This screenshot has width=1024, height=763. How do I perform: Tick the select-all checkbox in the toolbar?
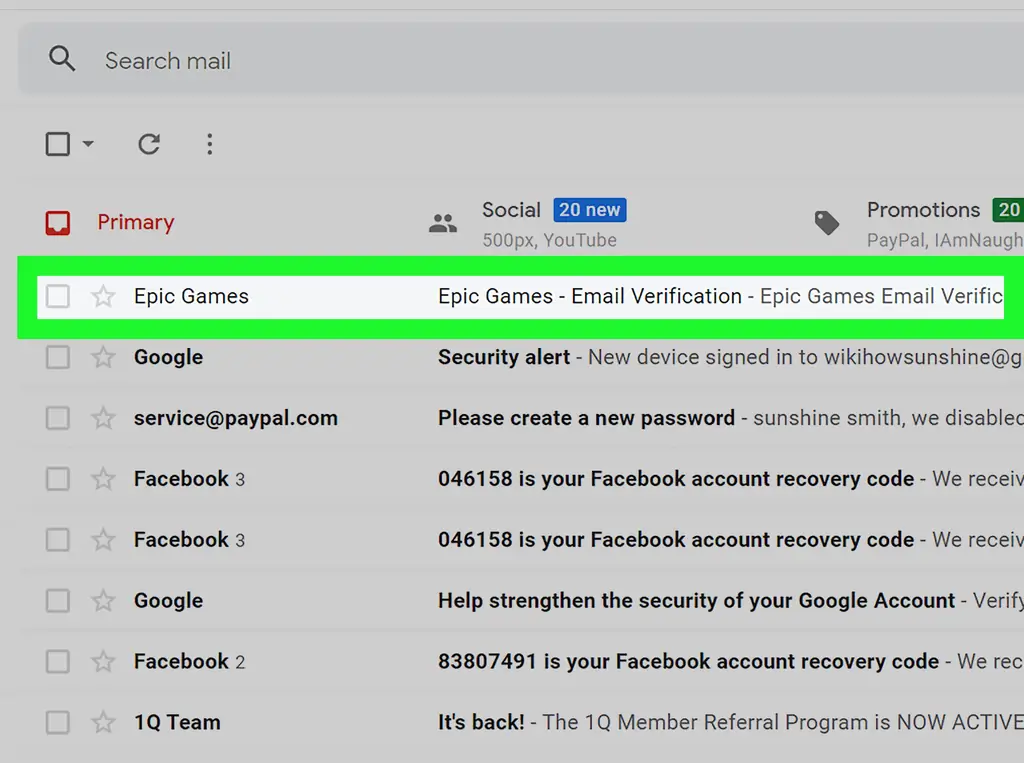pos(58,144)
